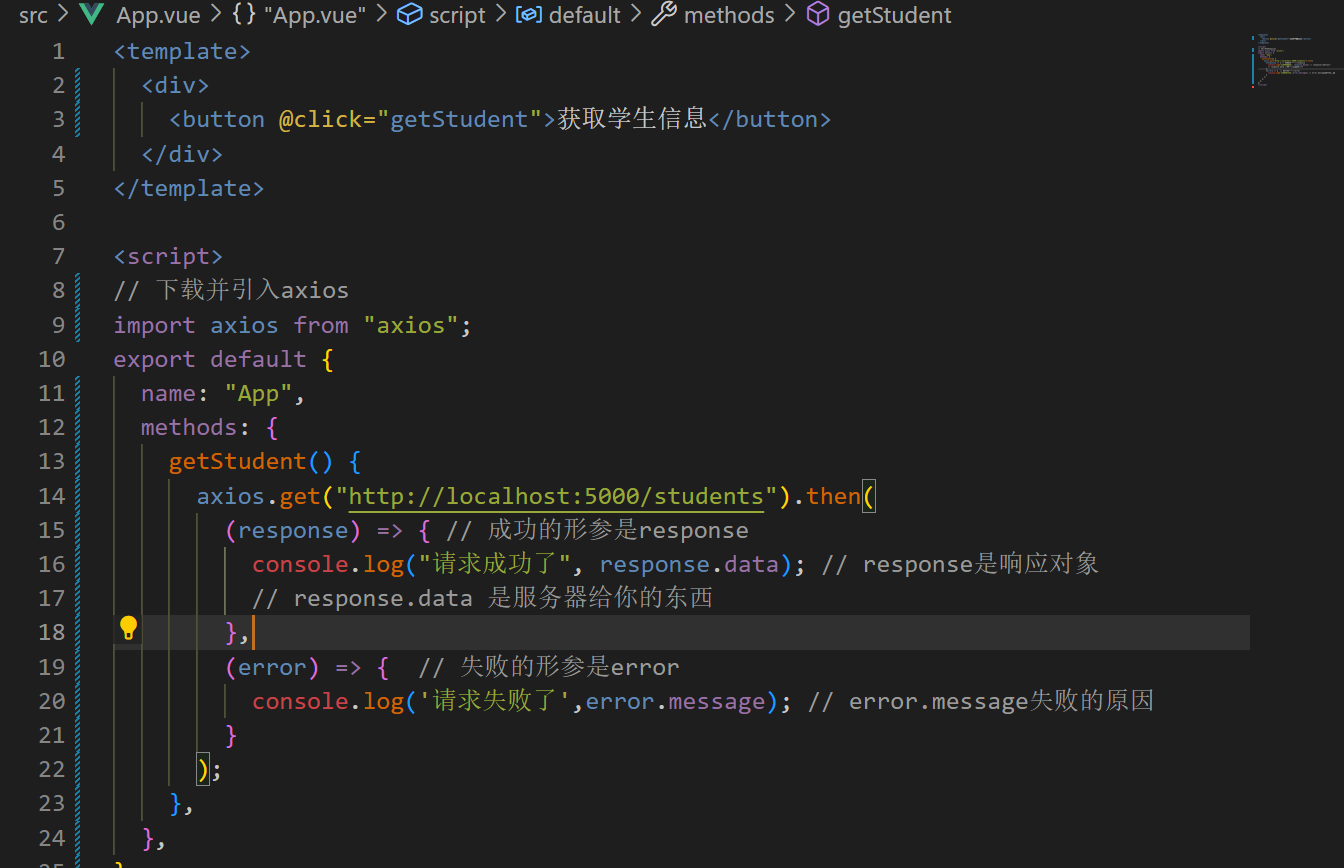Click the opening script tag on line 7
The image size is (1344, 868).
[x=168, y=256]
